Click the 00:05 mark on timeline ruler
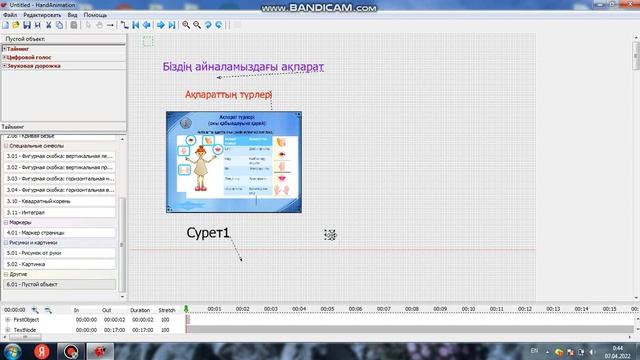This screenshot has height=360, width=640. (x=327, y=309)
